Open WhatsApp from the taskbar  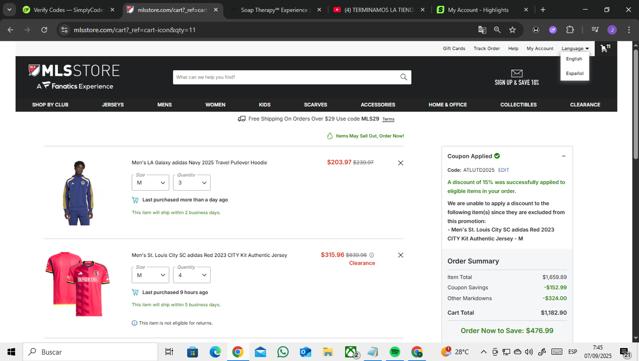tap(282, 352)
